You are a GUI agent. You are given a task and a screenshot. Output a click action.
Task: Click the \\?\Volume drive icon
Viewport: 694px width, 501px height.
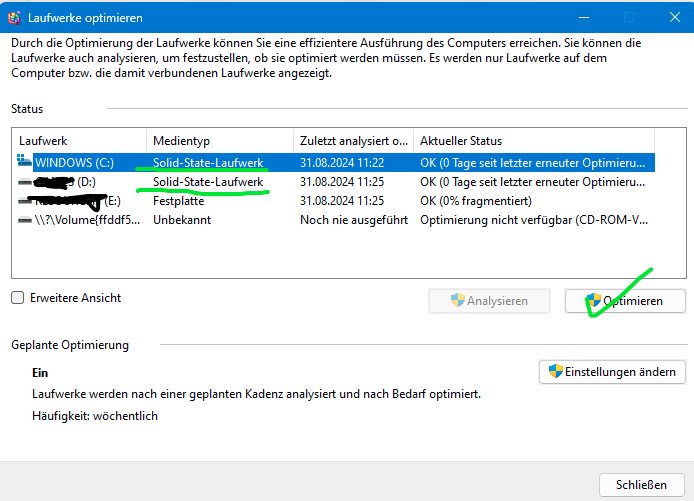pyautogui.click(x=25, y=220)
